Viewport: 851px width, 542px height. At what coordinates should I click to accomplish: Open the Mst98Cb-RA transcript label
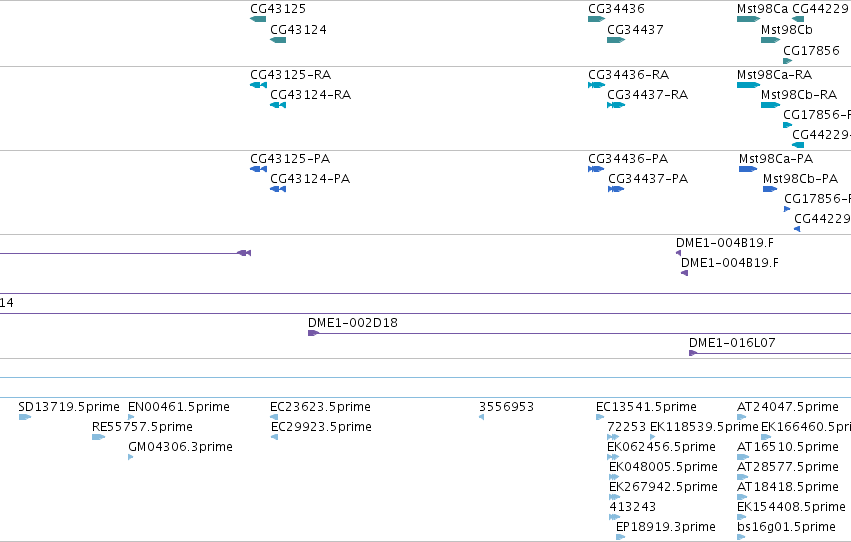[x=799, y=95]
